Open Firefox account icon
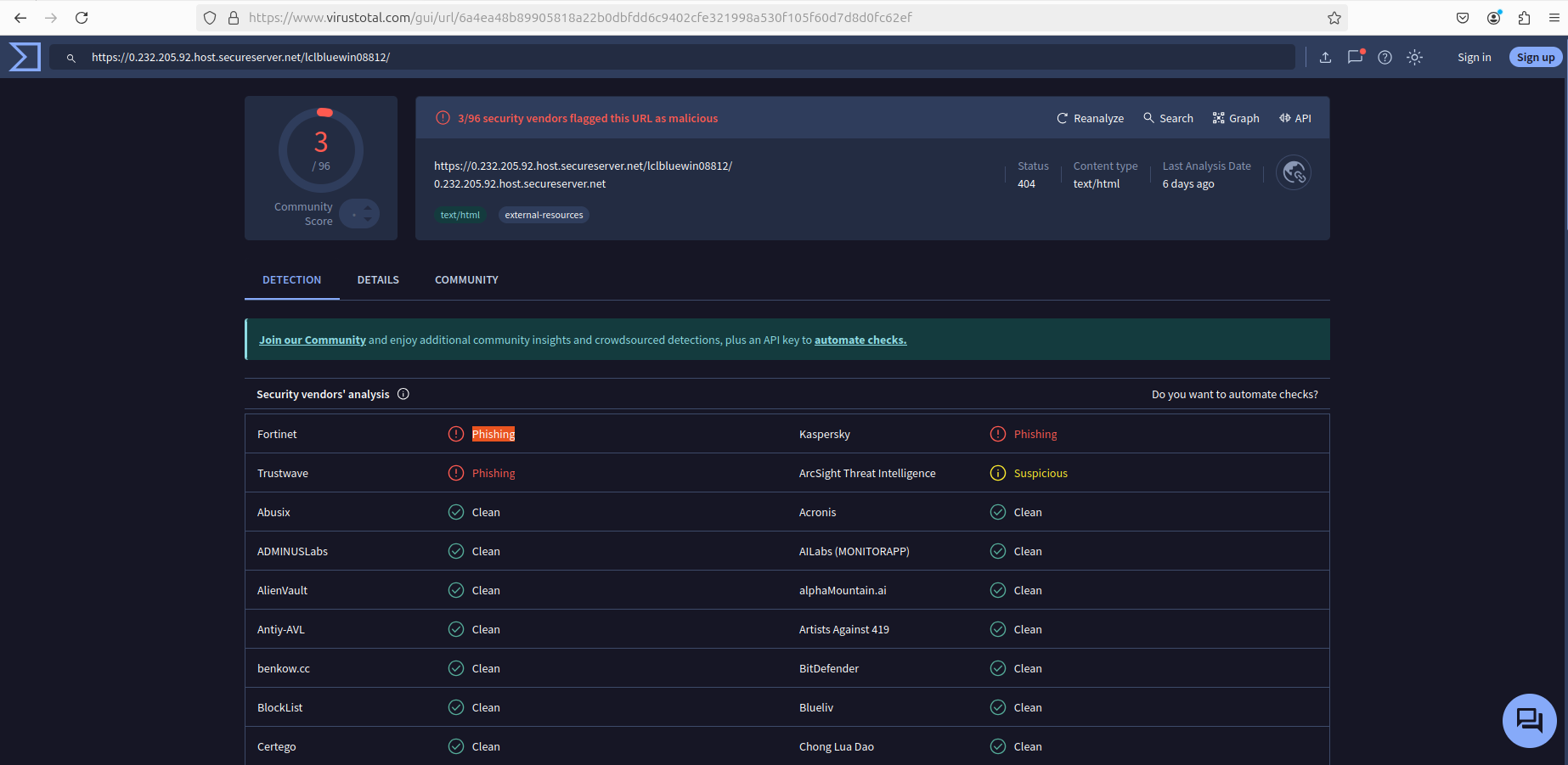Viewport: 1568px width, 765px height. click(1494, 18)
